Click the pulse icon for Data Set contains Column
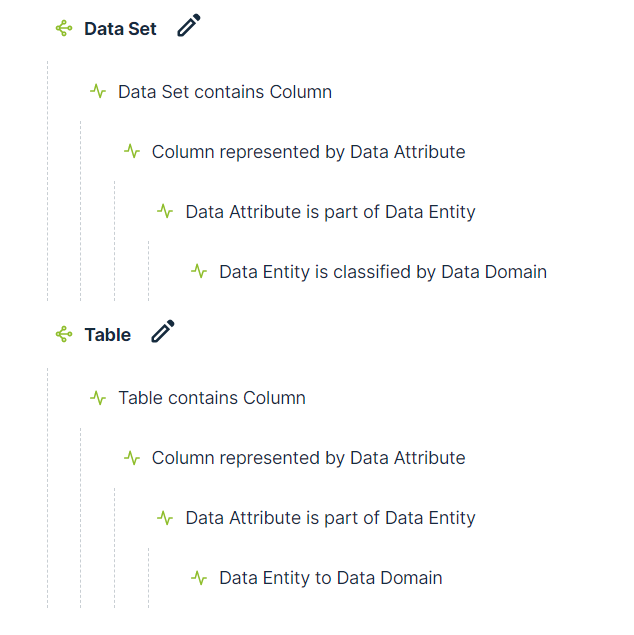This screenshot has width=634, height=635. (98, 92)
